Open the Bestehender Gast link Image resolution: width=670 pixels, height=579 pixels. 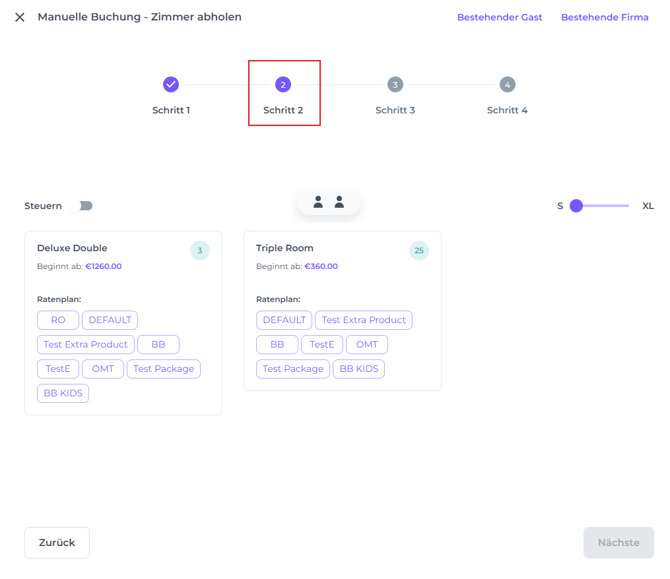[499, 17]
